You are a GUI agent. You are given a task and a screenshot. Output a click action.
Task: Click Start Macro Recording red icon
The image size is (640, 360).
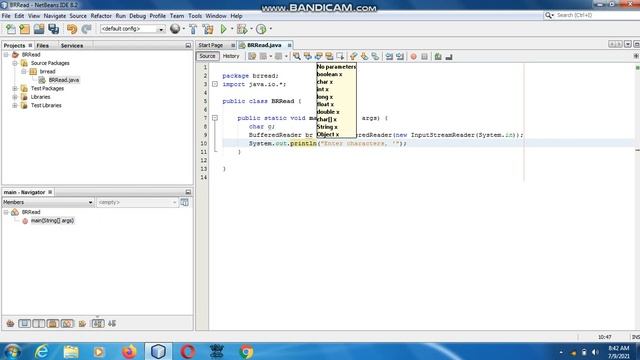coord(413,56)
